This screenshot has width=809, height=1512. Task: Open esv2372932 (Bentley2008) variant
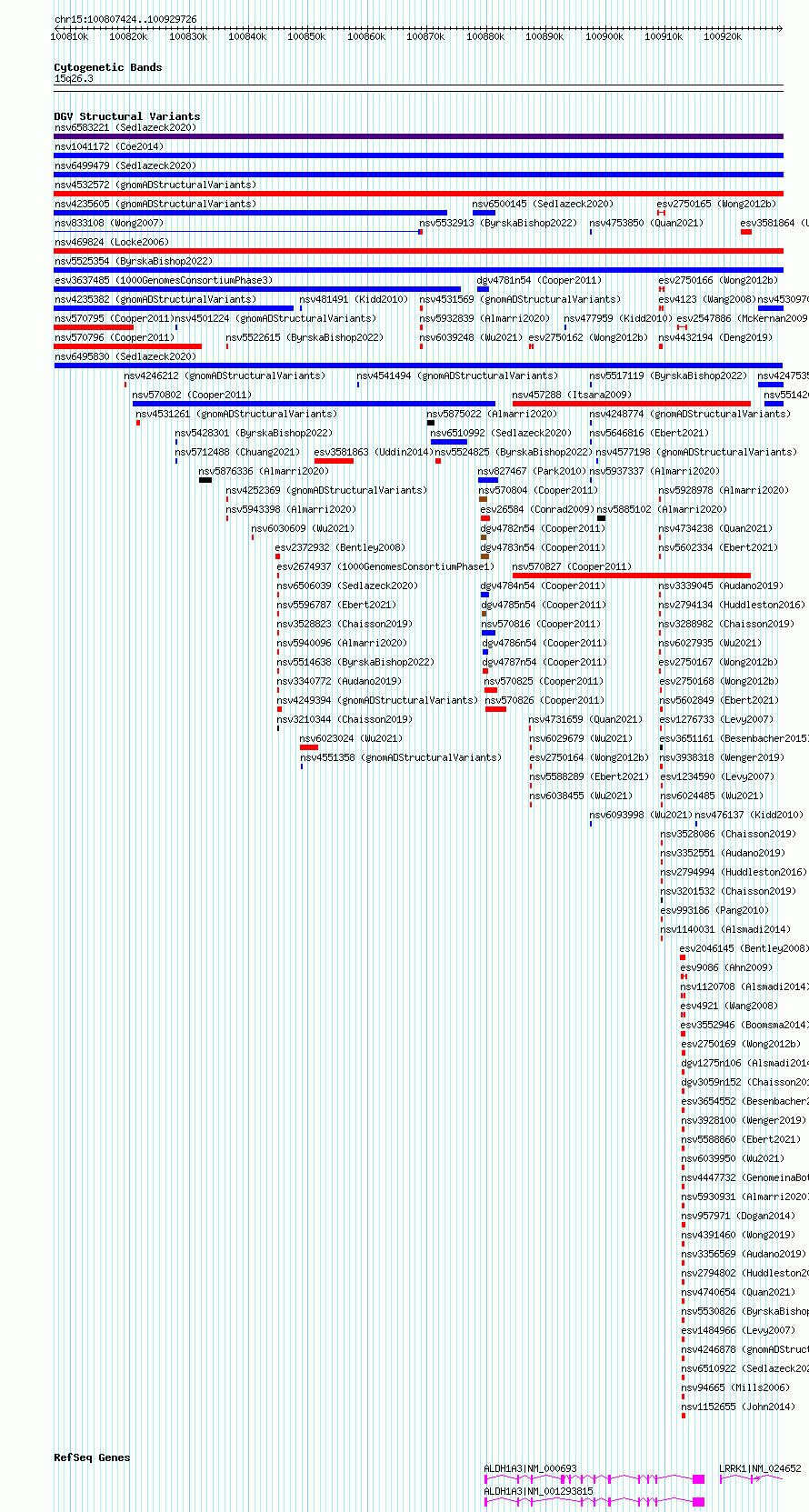click(341, 547)
